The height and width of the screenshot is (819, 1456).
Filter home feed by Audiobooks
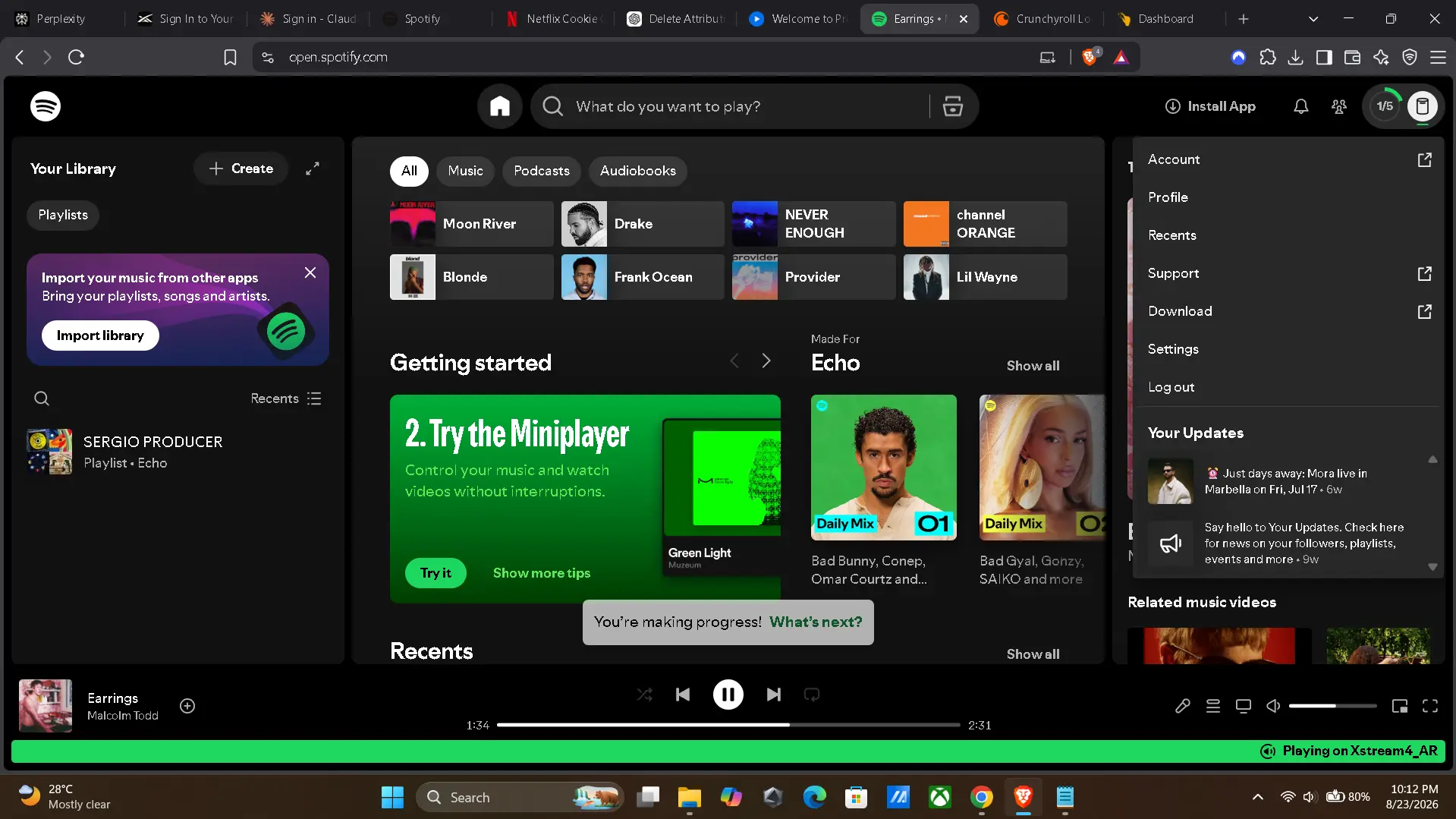[638, 171]
